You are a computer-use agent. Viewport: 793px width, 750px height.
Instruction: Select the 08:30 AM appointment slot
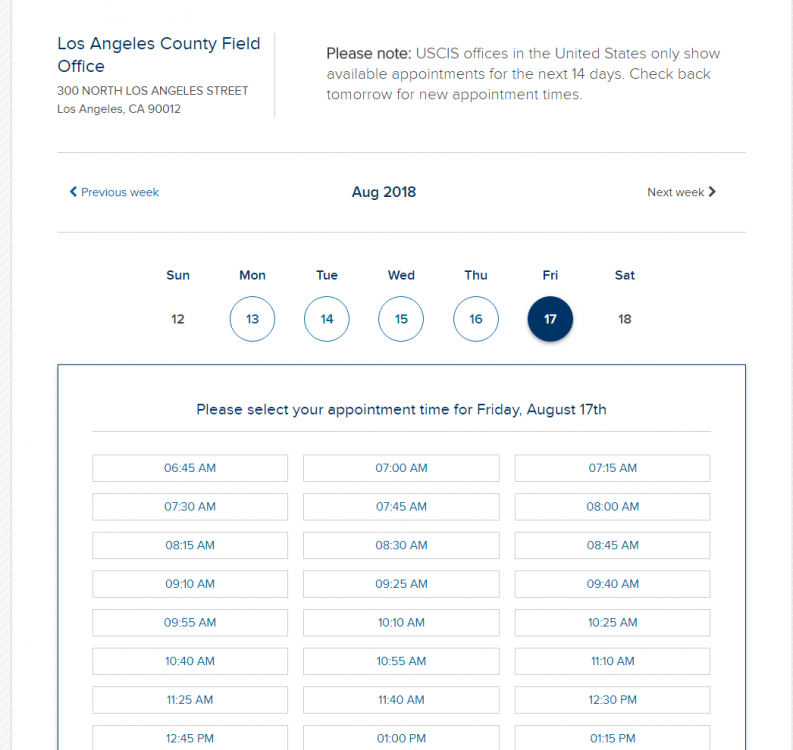pos(401,545)
